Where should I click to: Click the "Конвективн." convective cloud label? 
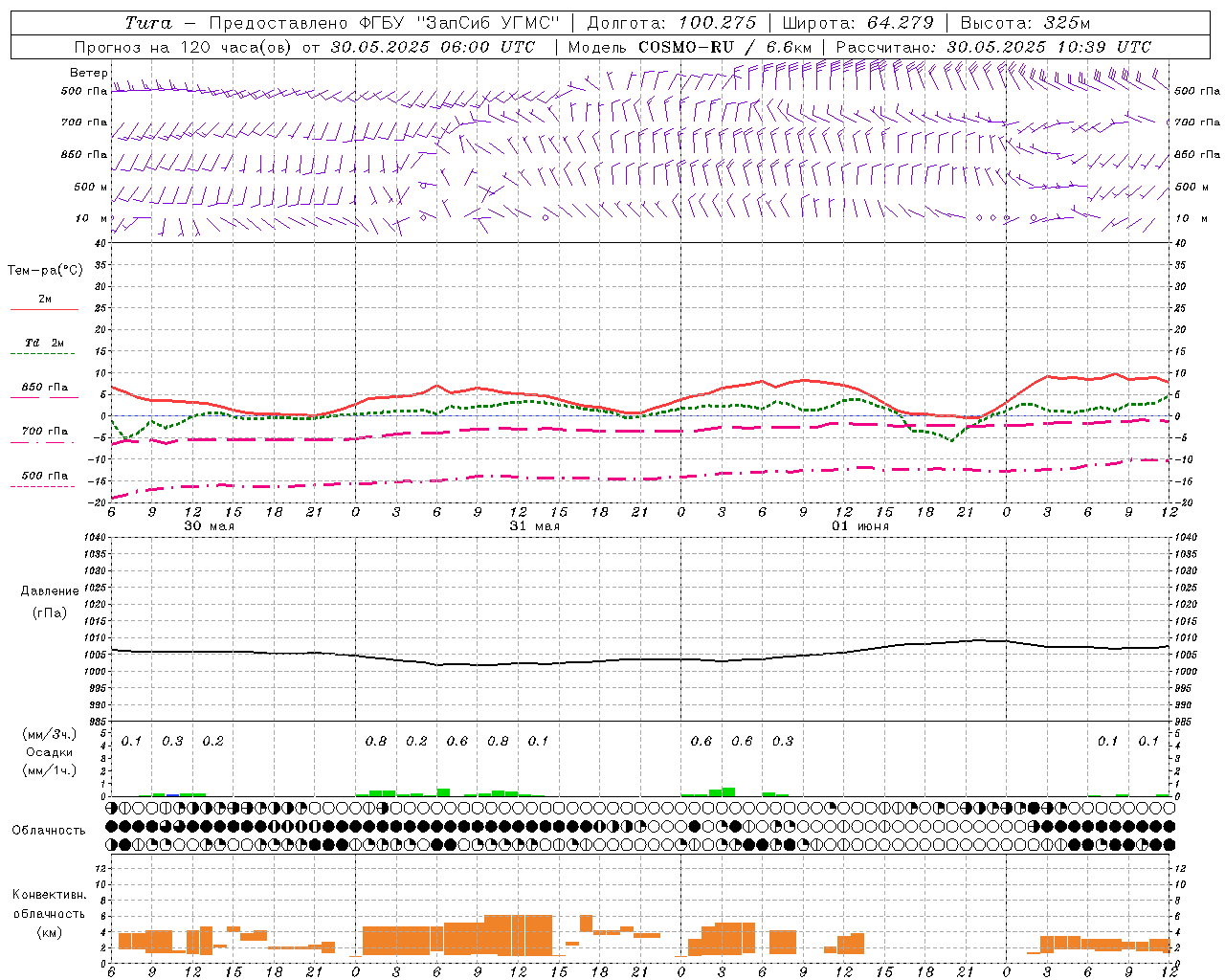[x=49, y=895]
